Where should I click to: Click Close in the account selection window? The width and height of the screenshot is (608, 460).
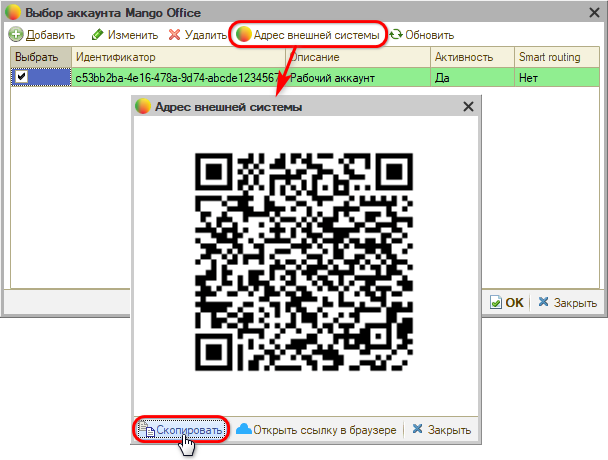(567, 302)
